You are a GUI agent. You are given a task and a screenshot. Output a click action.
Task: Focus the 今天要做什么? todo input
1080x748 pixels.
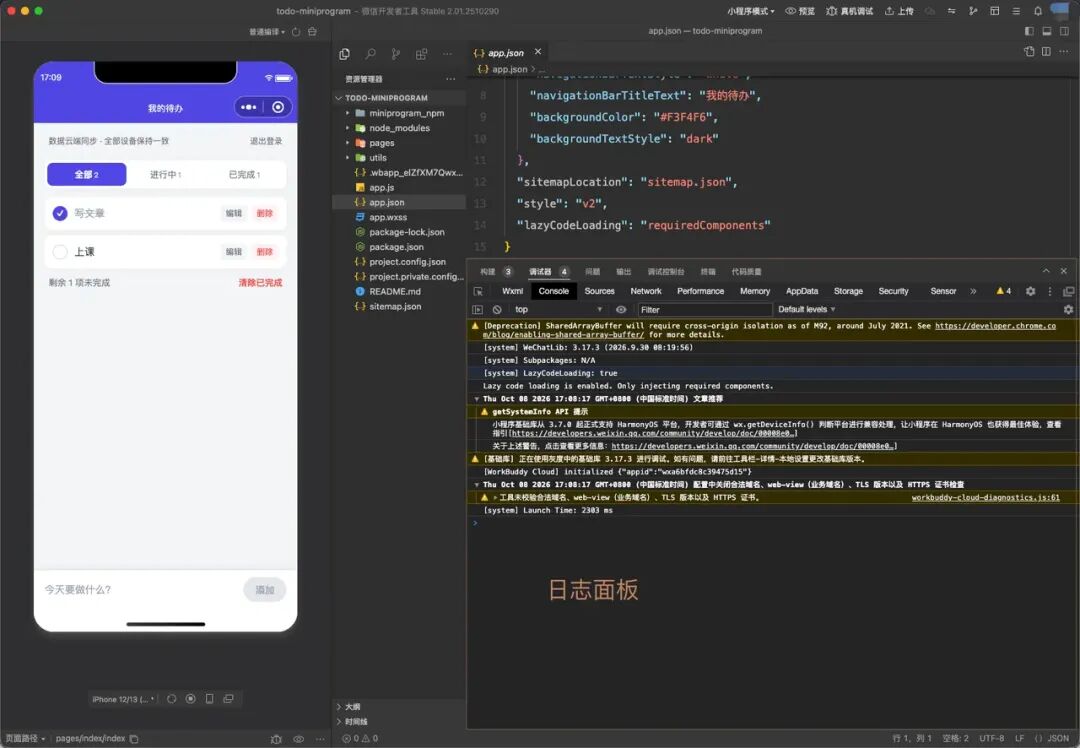pyautogui.click(x=140, y=590)
